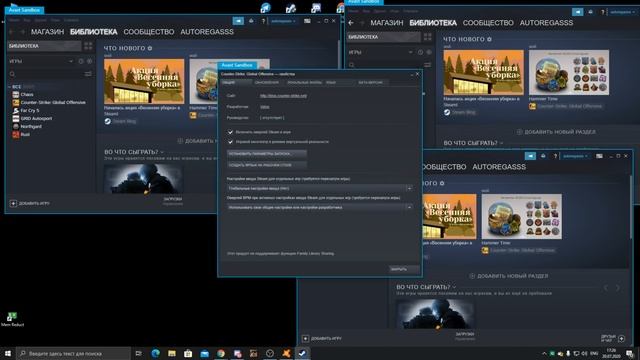Click ДОБАВИТЬ НОВЫЙ РАЗДЕЛ in bottom-right window
This screenshot has height=360, width=640.
point(509,276)
